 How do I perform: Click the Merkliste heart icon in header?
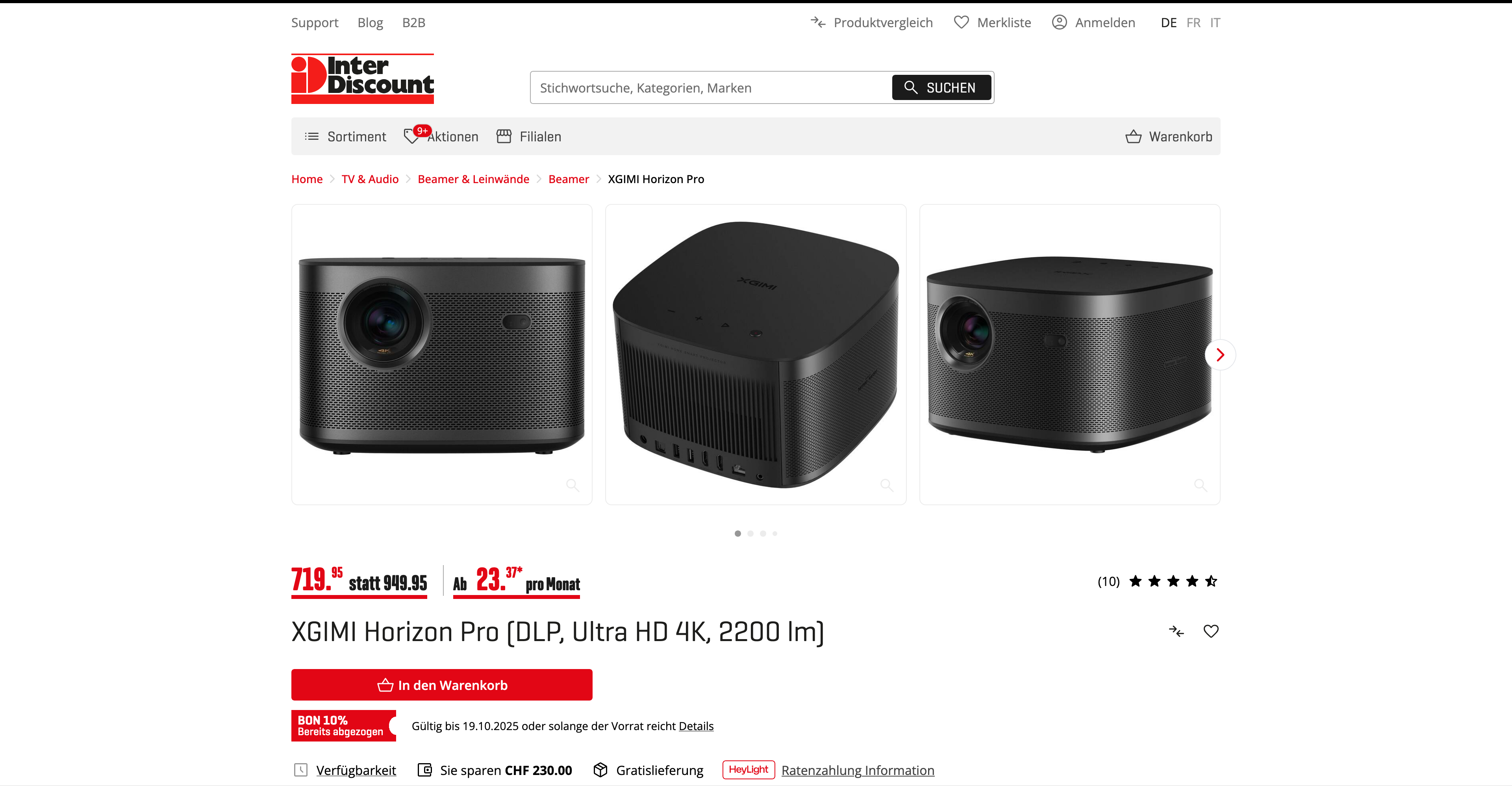tap(961, 22)
